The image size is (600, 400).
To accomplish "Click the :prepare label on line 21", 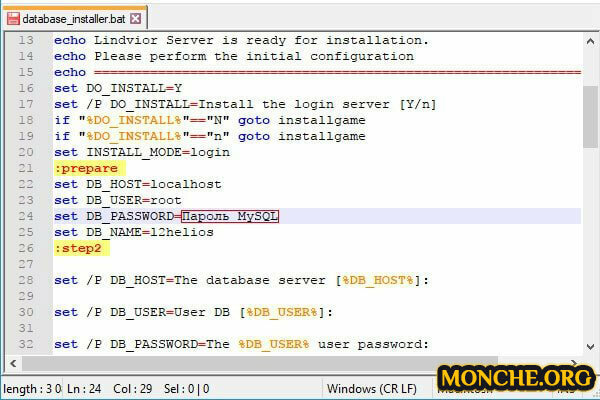I will coord(86,168).
